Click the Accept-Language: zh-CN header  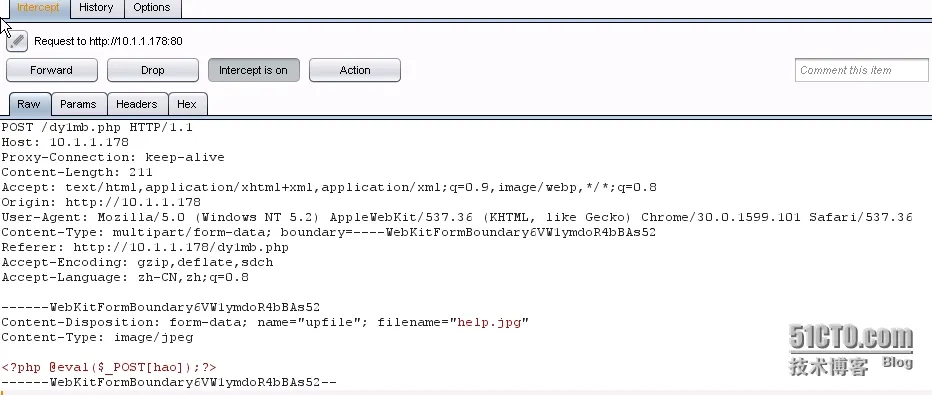[x=125, y=277]
